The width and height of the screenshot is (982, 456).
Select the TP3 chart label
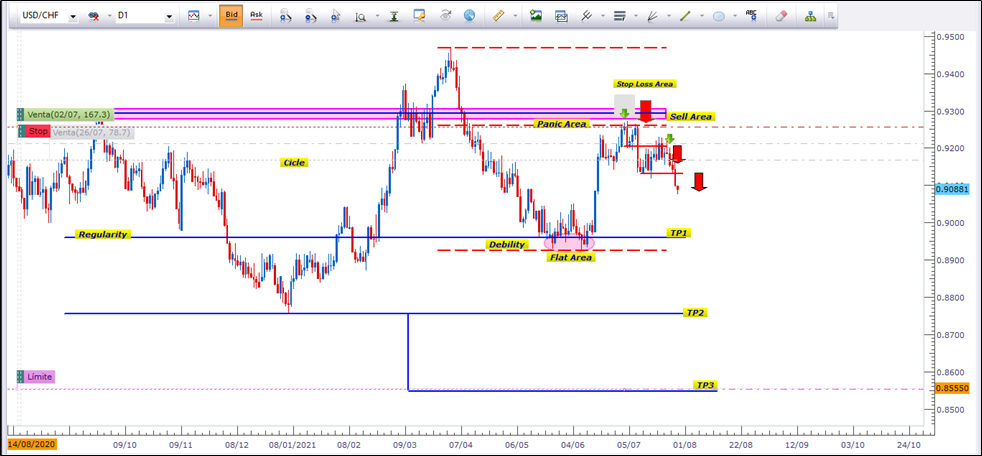(705, 384)
